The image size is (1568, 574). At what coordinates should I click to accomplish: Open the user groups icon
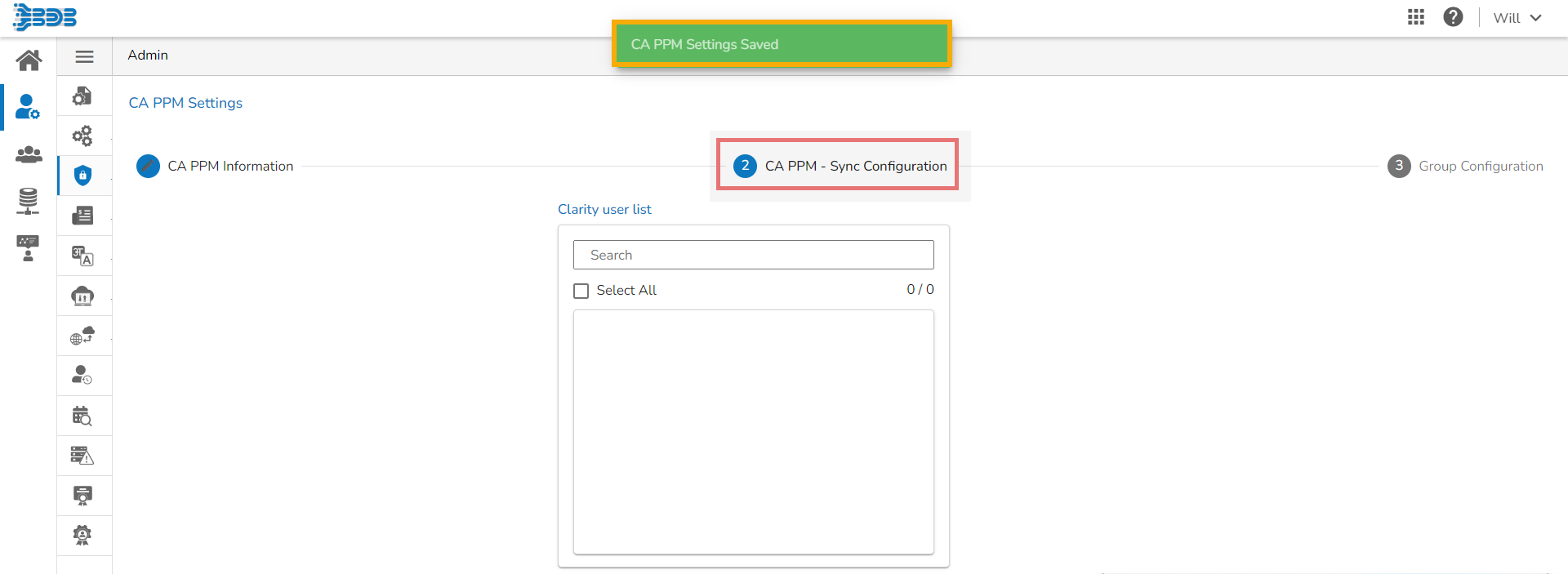(29, 154)
